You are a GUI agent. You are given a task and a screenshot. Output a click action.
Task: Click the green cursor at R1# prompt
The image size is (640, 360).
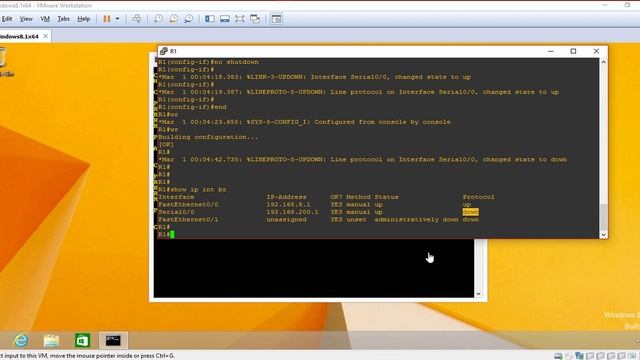point(172,234)
